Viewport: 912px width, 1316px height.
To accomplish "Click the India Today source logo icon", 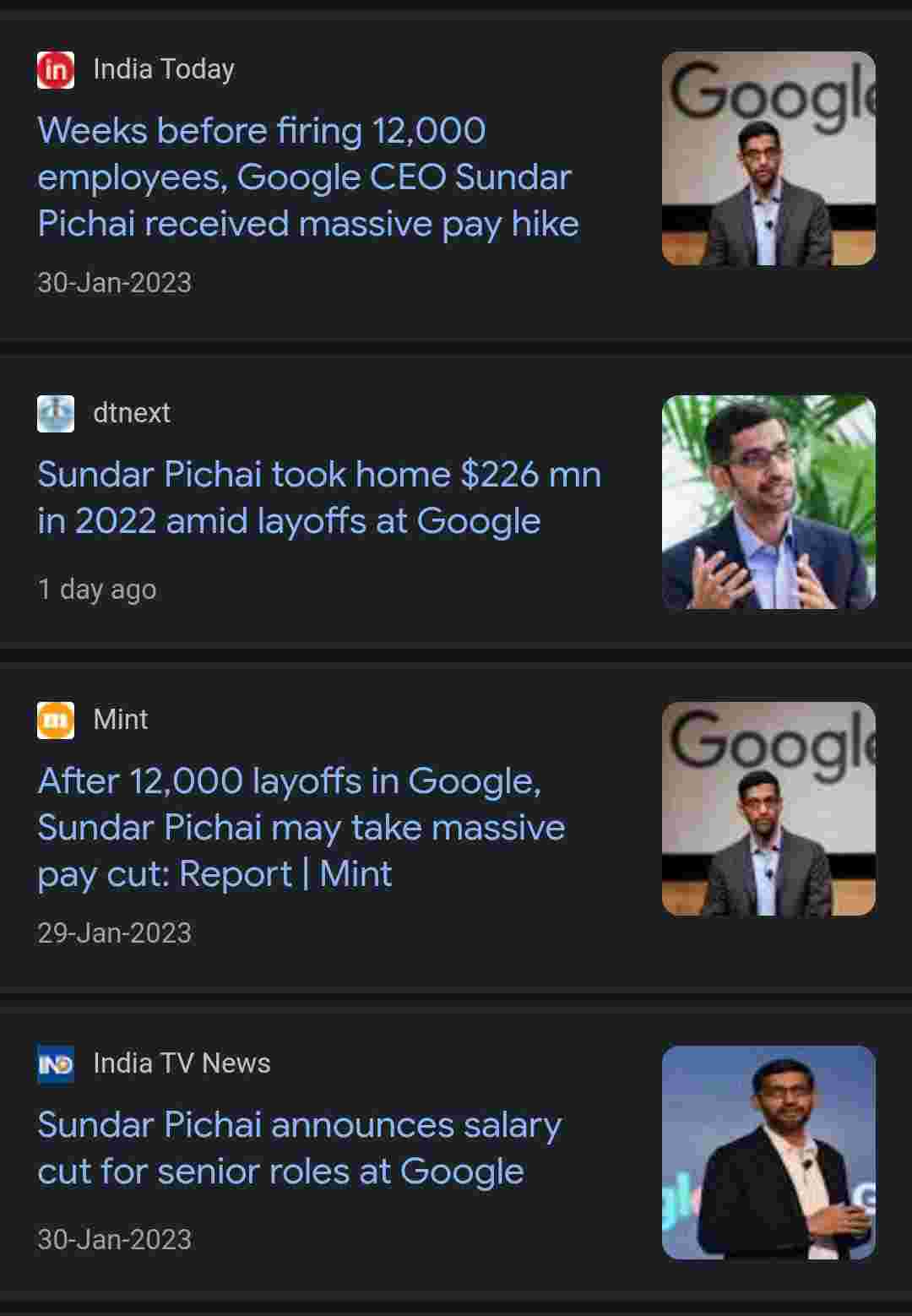I will (x=56, y=70).
